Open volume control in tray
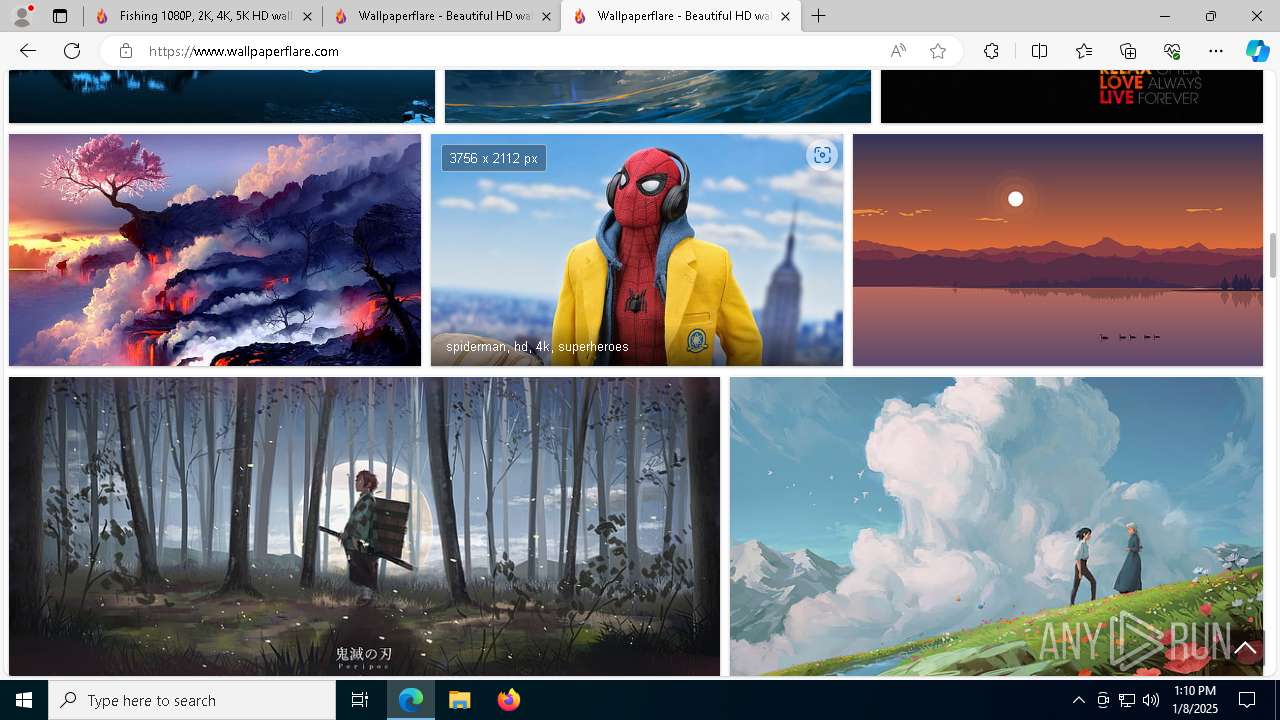 pos(1151,700)
